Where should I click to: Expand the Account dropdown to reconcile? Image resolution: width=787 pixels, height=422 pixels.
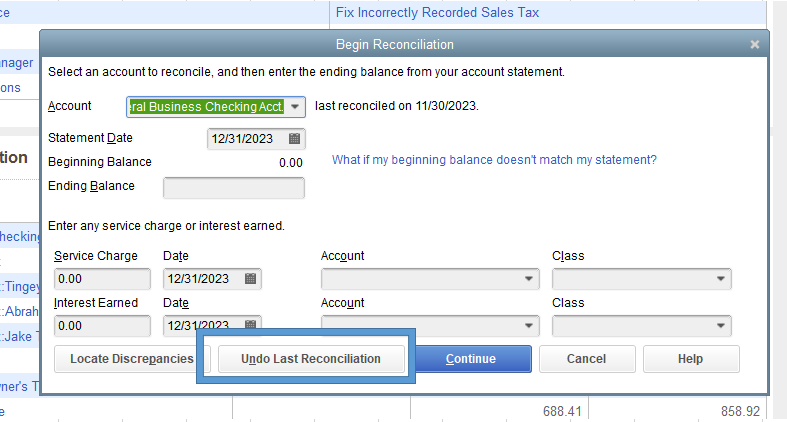click(296, 107)
